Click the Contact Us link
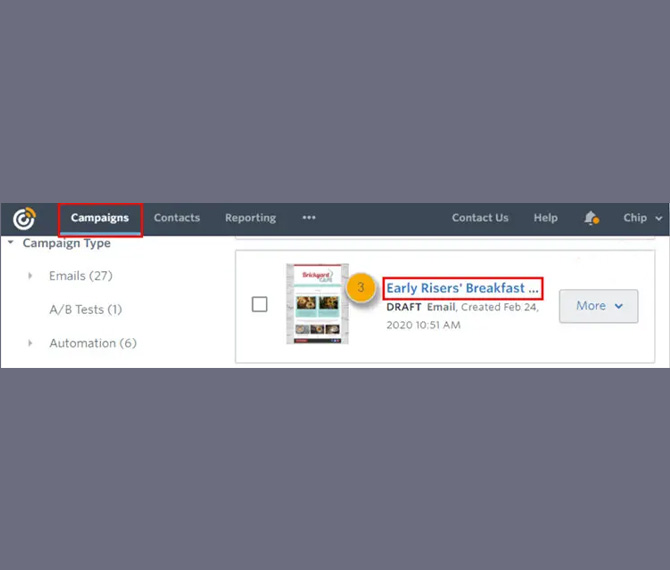Screen dimensions: 670x570 480,218
